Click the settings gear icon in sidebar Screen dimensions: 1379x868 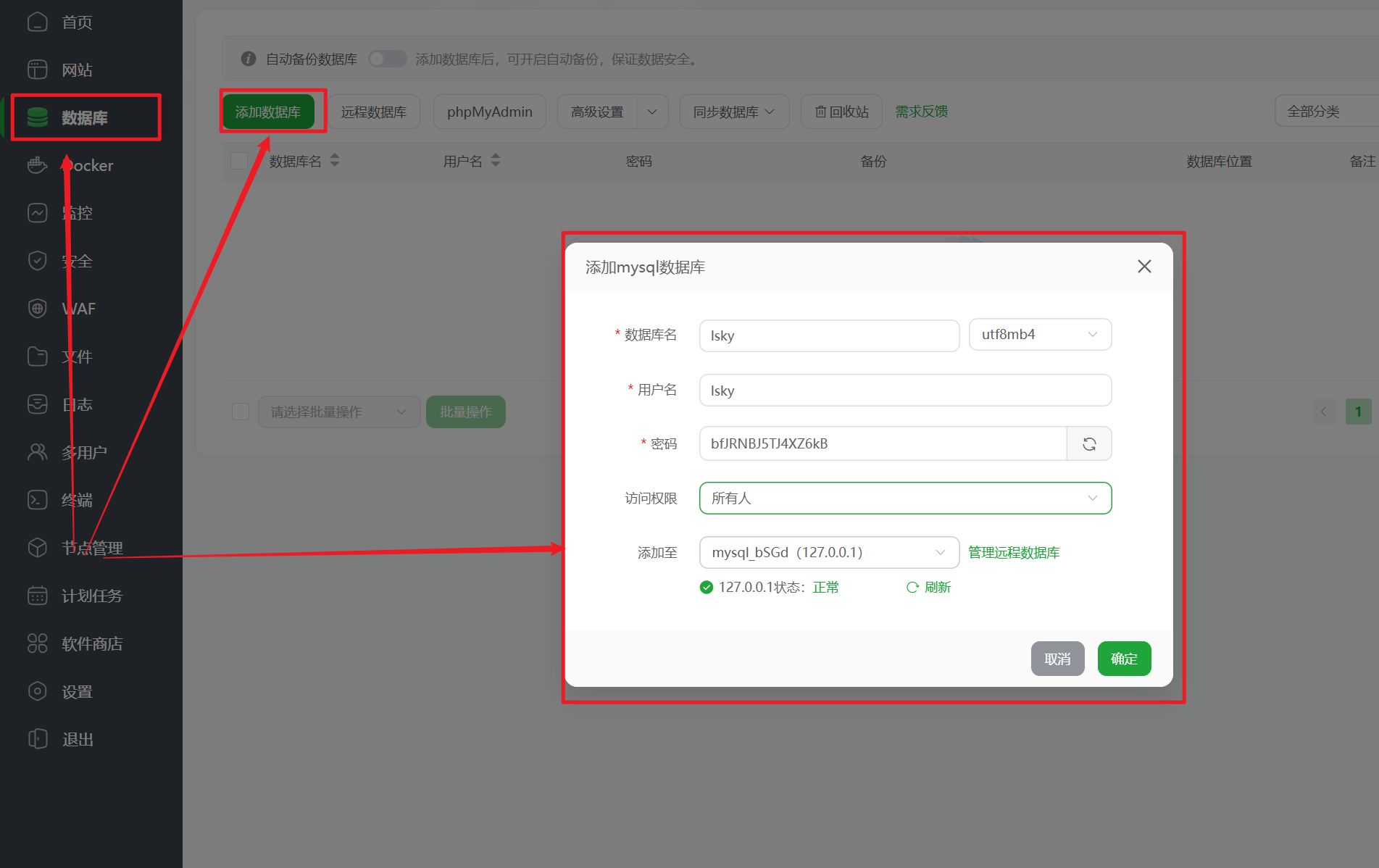pyautogui.click(x=37, y=691)
